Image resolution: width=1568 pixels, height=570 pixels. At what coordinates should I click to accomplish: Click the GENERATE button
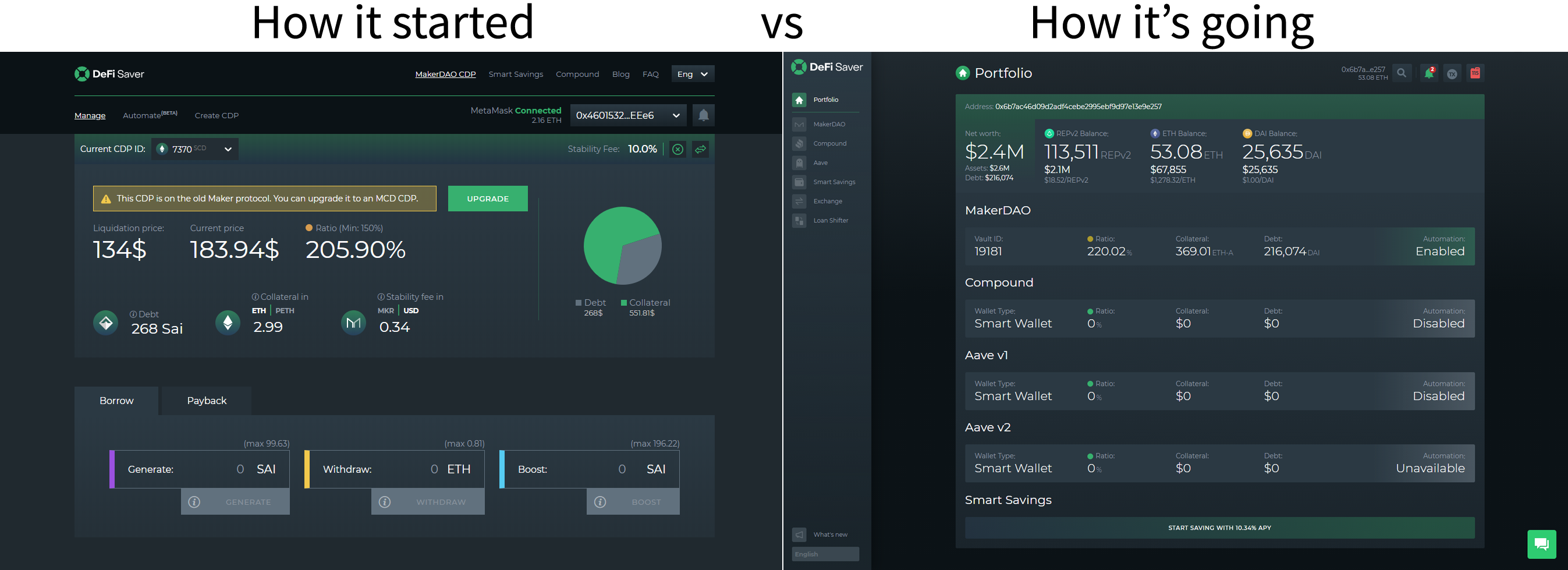tap(235, 502)
